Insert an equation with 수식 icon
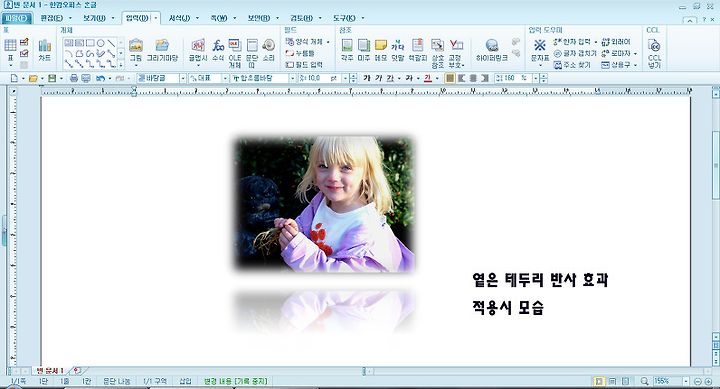 (x=218, y=50)
